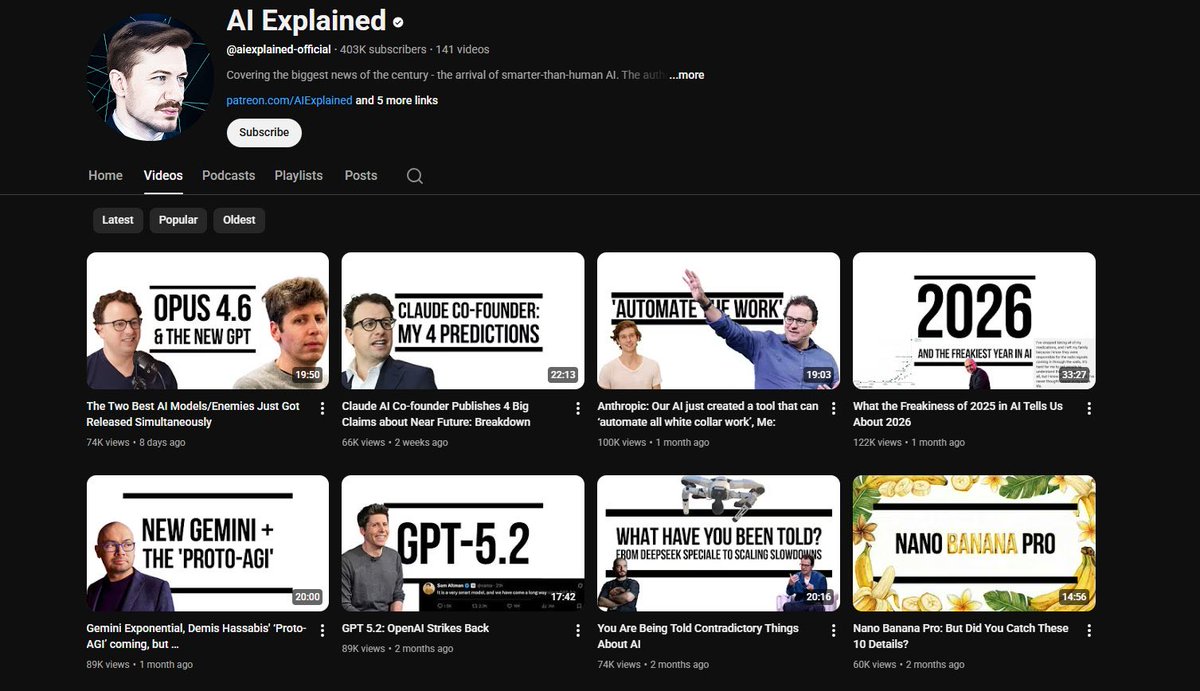
Task: Click the '60K views • 2 months ago' text
Action: click(x=909, y=664)
